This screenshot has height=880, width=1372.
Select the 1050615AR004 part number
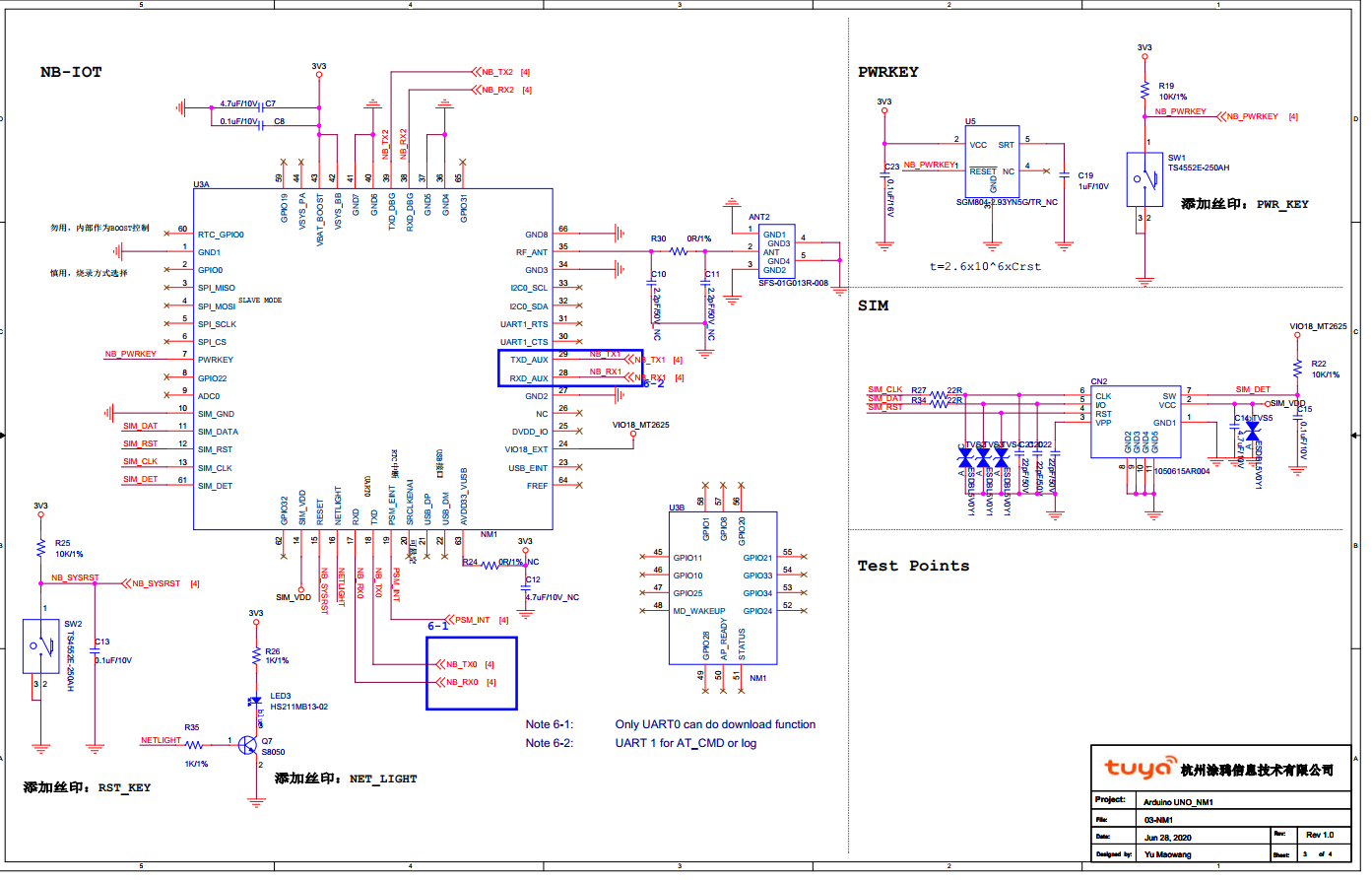[x=1182, y=471]
